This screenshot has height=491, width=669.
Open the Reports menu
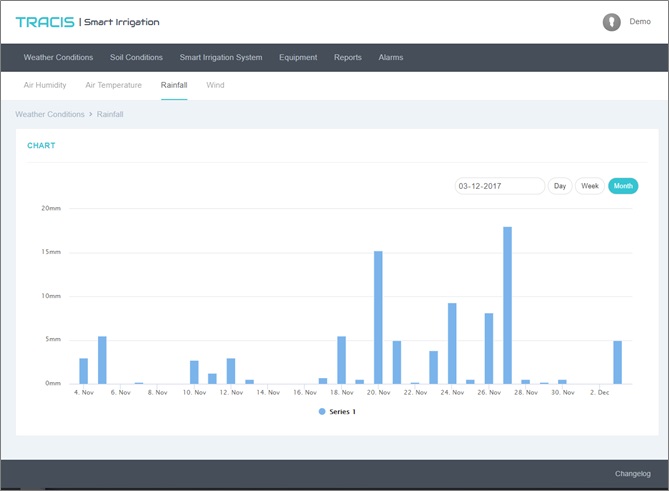348,57
